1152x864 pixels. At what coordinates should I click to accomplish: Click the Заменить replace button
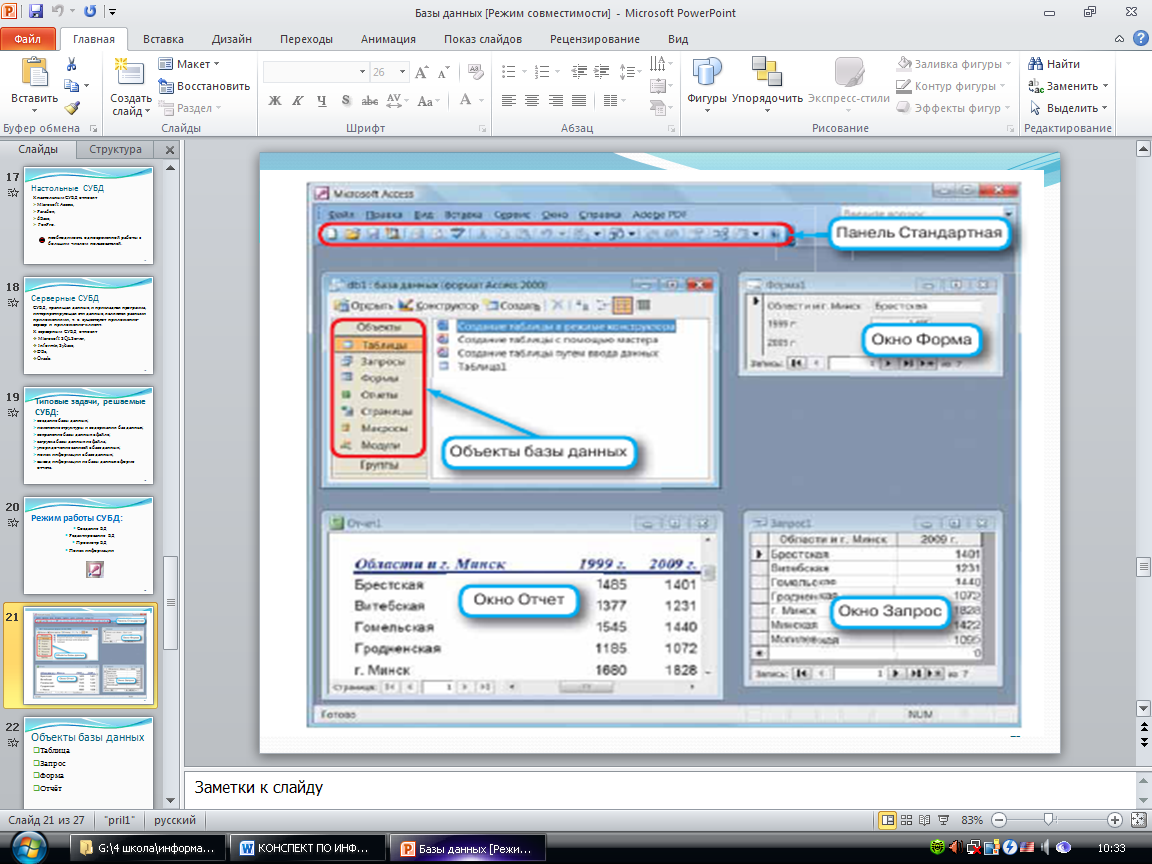[1068, 86]
